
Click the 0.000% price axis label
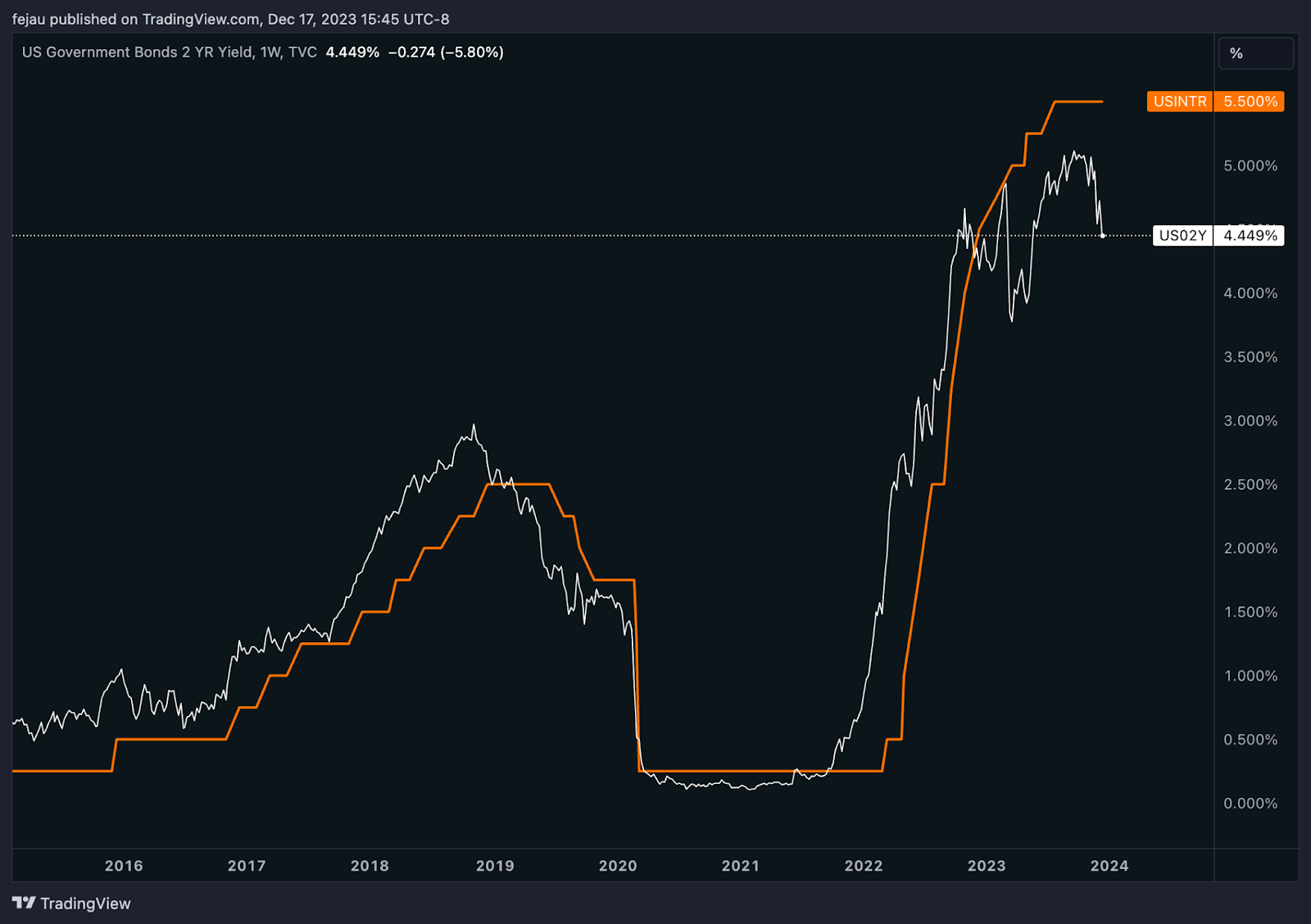click(x=1250, y=804)
